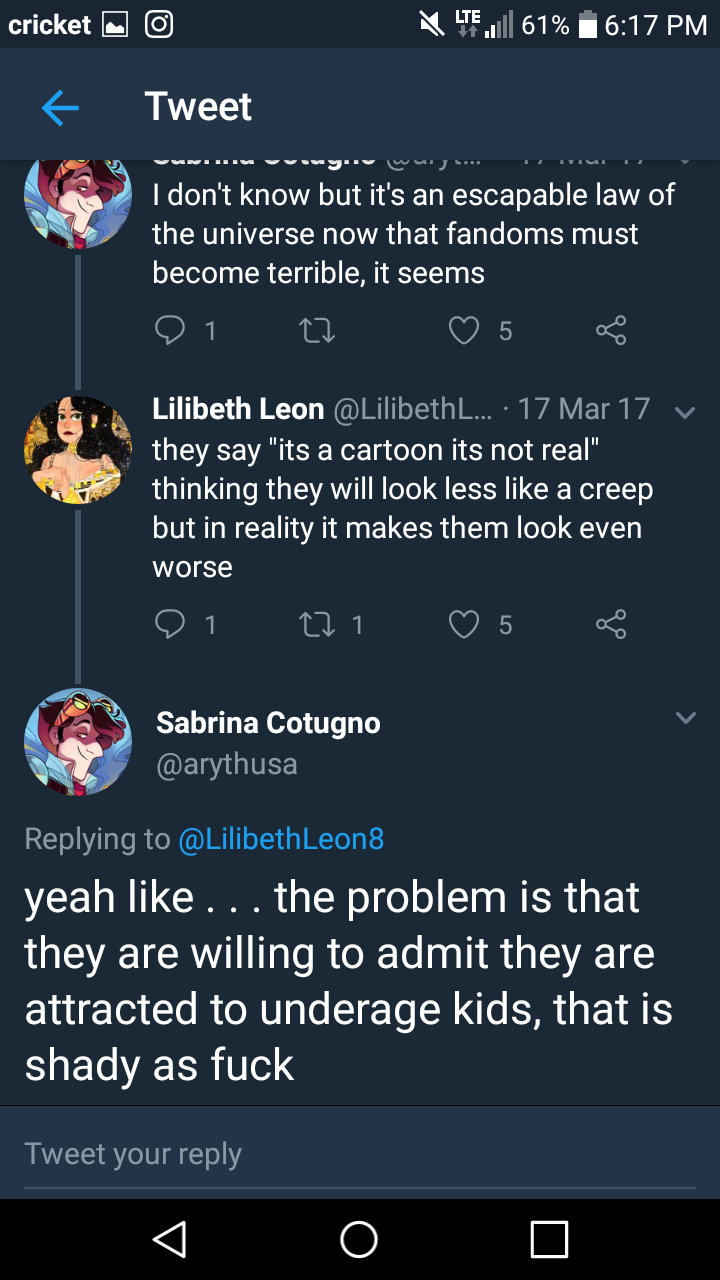Share Lilibeth Leon's tweet
Screen dimensions: 720x1280
click(610, 625)
